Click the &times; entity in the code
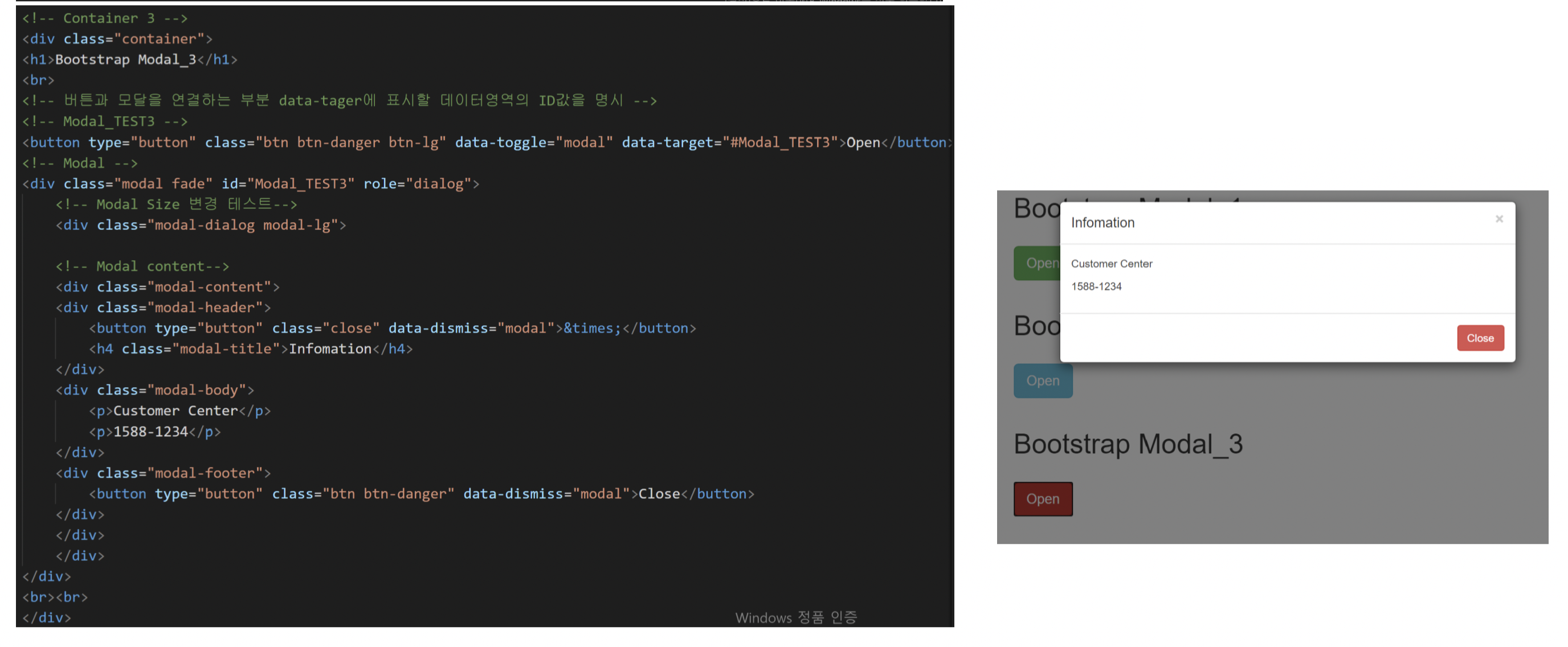 click(591, 328)
